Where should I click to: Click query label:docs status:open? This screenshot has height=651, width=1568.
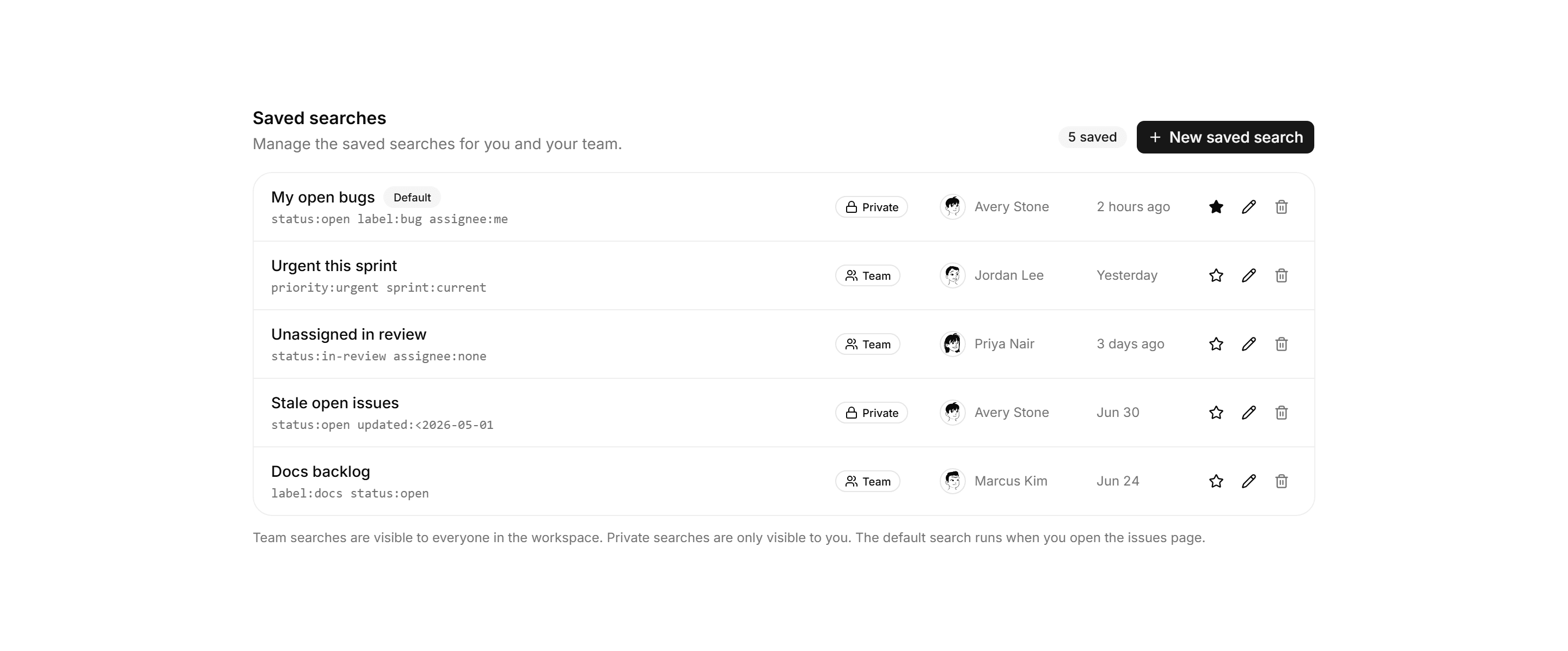[350, 494]
